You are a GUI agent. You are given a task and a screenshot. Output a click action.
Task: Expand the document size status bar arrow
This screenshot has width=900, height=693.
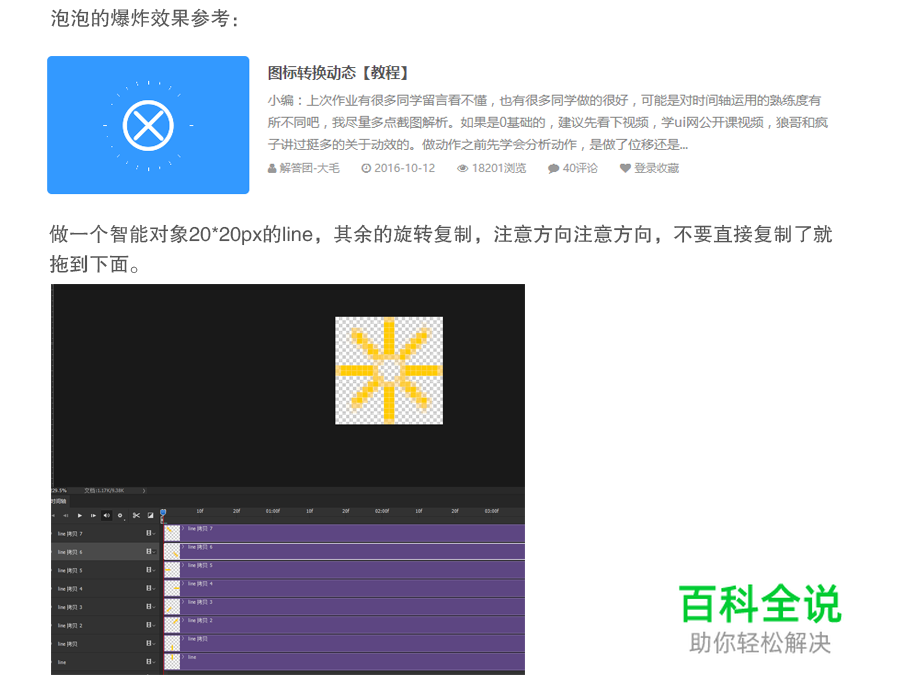pyautogui.click(x=143, y=489)
